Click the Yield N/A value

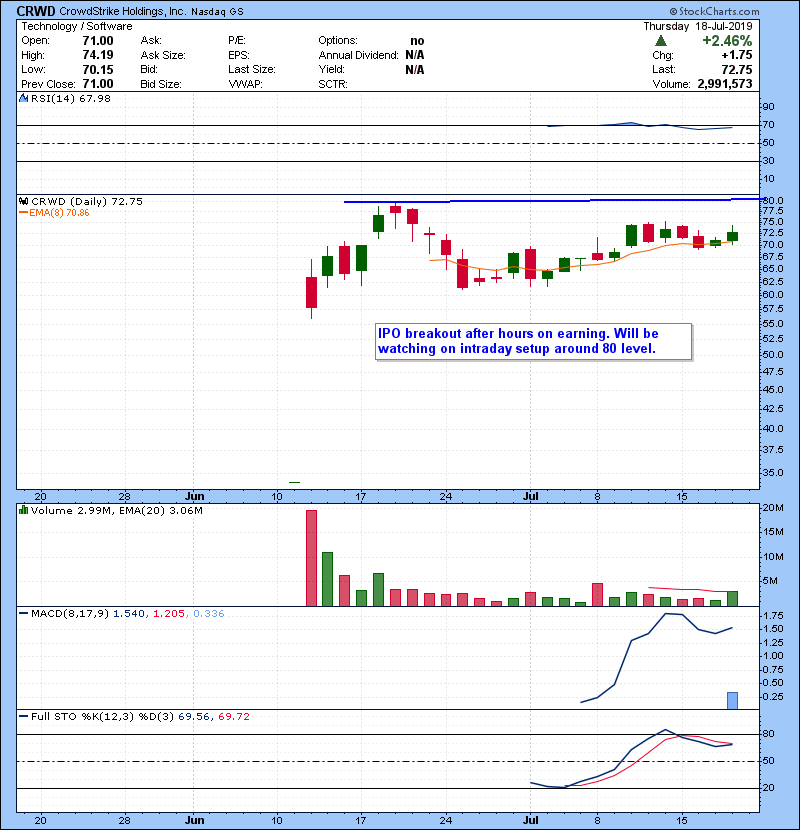[415, 69]
